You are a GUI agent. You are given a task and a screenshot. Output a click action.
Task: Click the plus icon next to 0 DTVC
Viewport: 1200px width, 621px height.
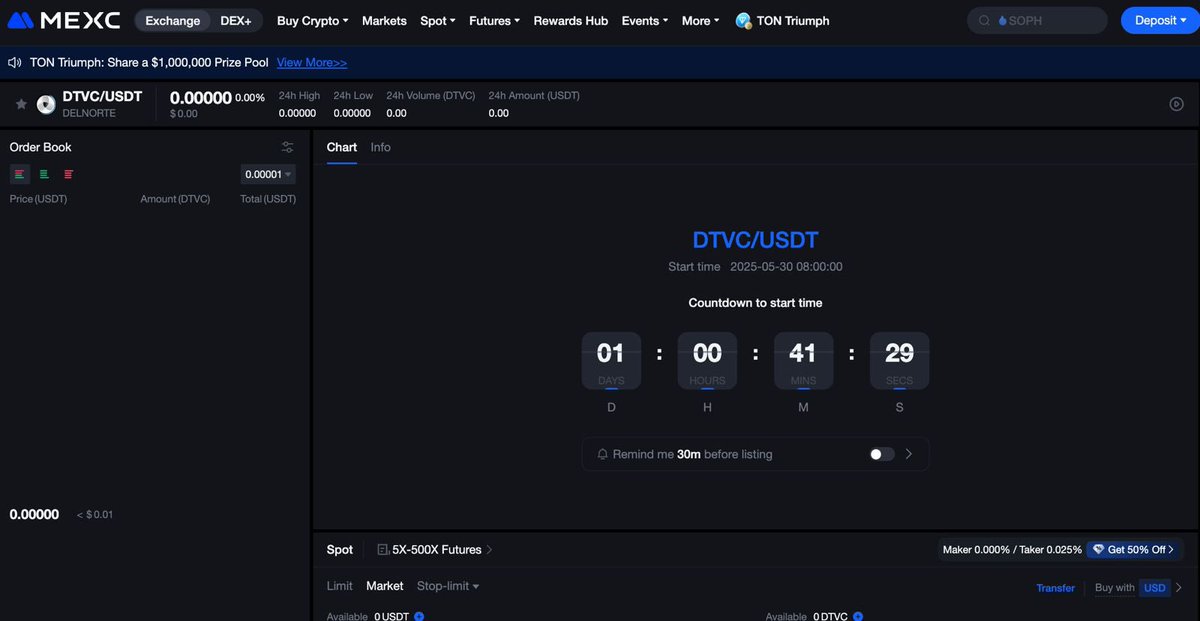(858, 616)
